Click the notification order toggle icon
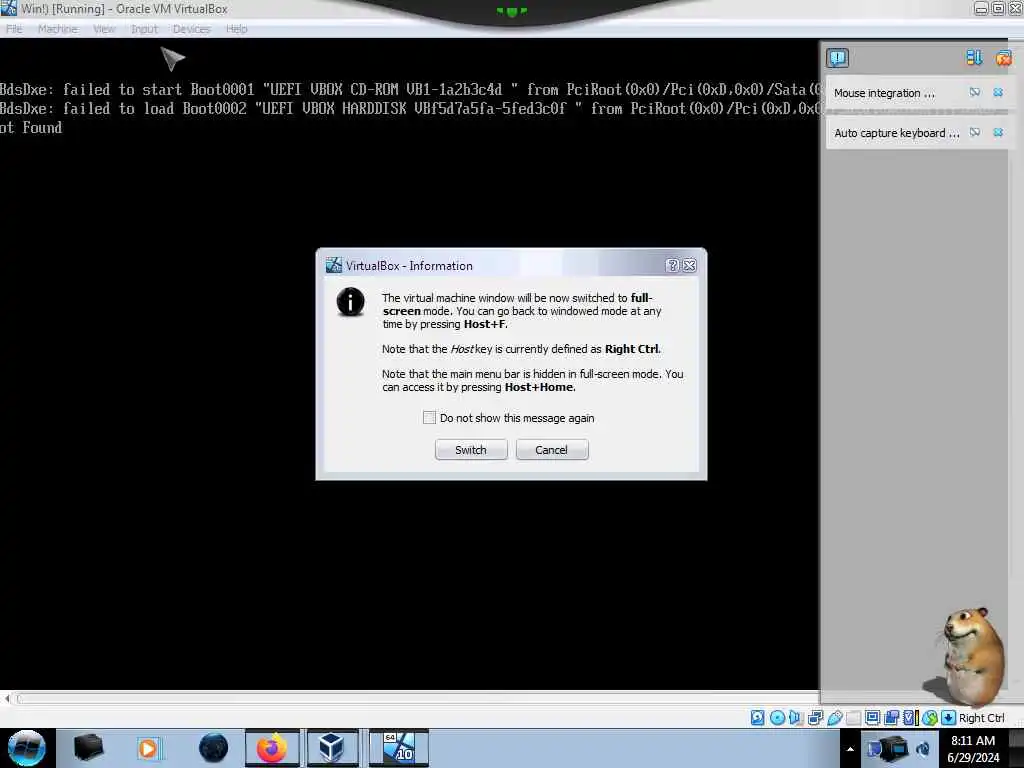 tap(974, 58)
